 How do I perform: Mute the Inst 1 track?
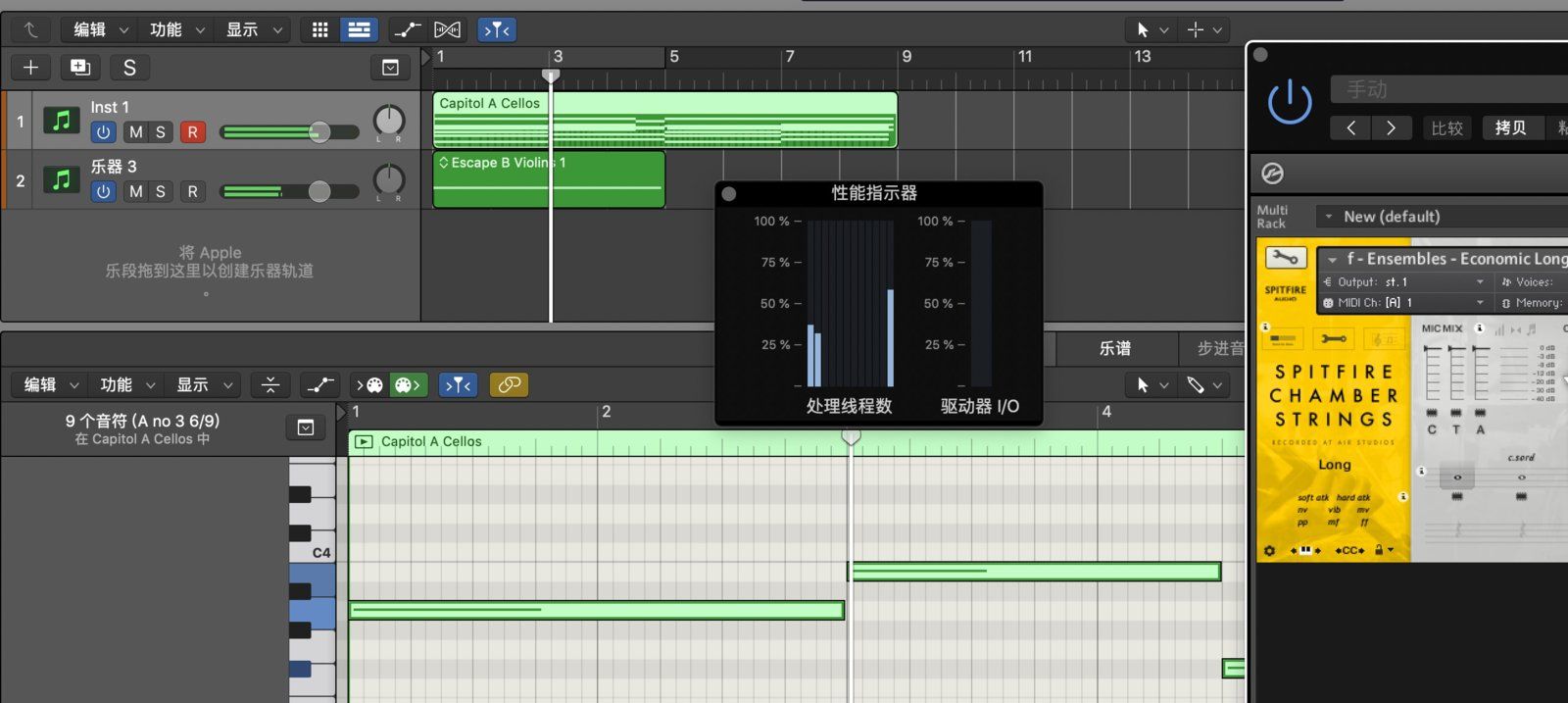(x=135, y=132)
